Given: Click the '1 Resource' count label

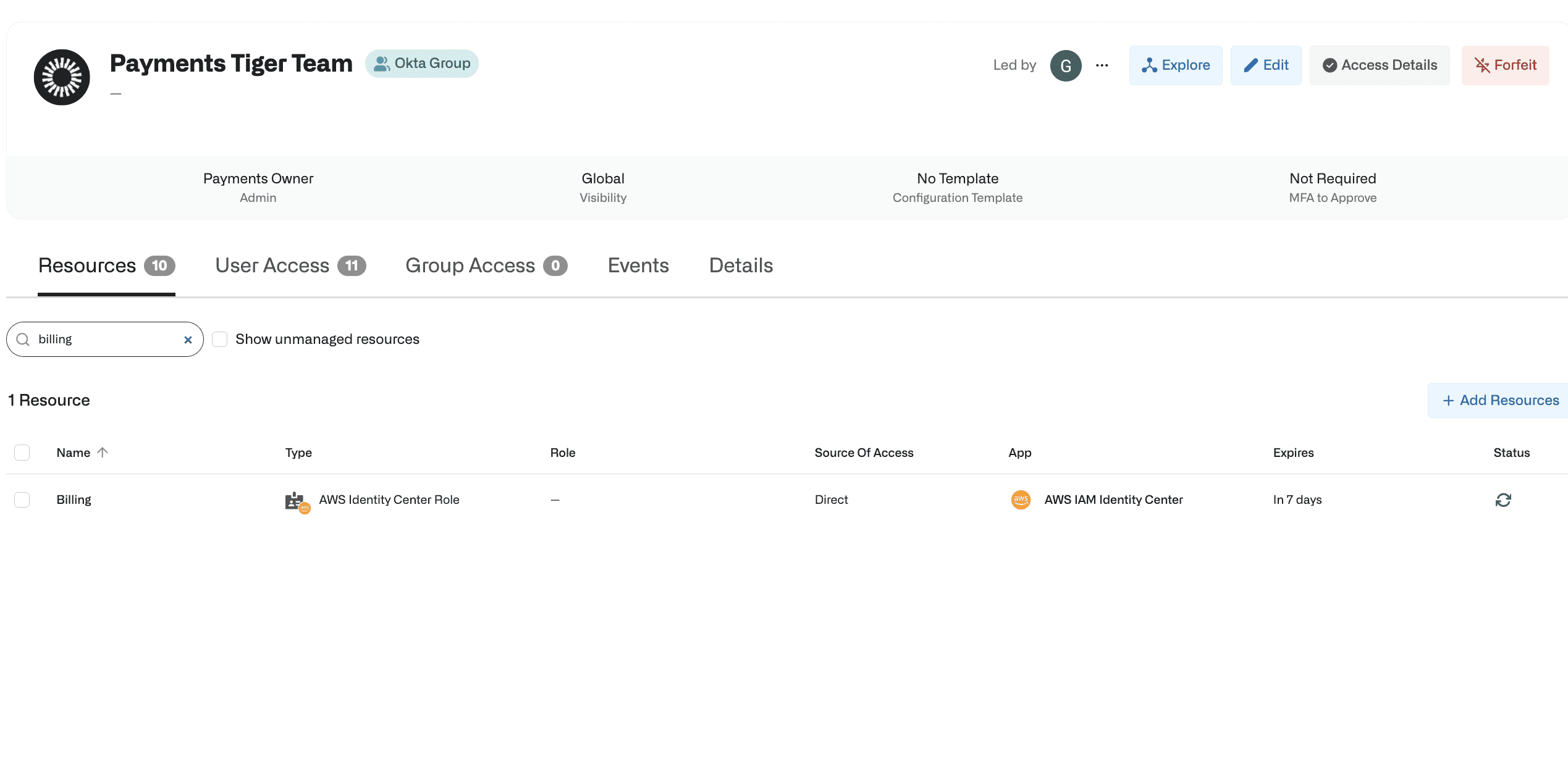Looking at the screenshot, I should coord(49,400).
